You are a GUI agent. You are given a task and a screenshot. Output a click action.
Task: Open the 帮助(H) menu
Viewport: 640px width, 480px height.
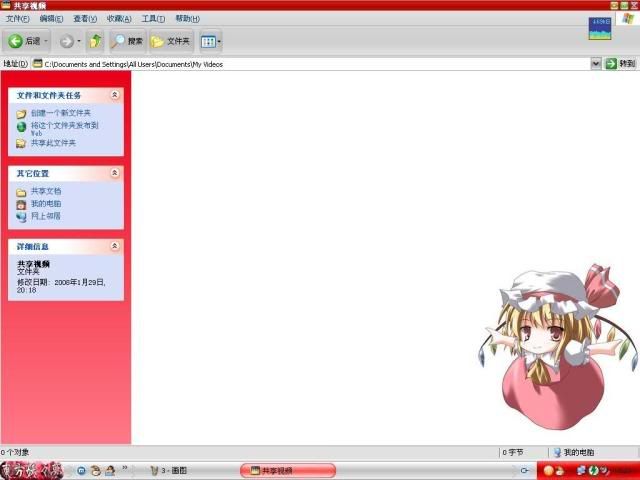(187, 19)
